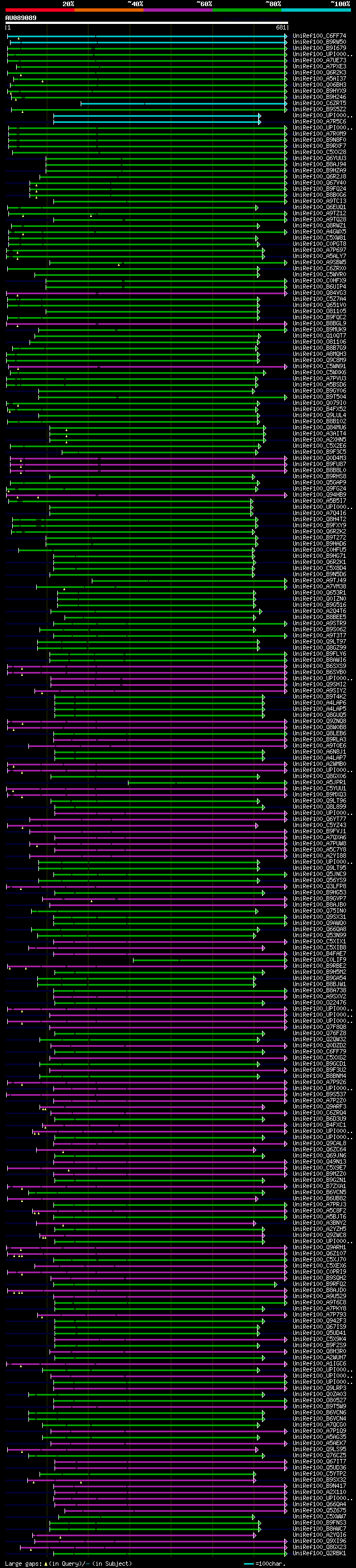Select hit label UniRef100_Q6YUU3
This screenshot has width=356, height=1568.
coord(319,159)
